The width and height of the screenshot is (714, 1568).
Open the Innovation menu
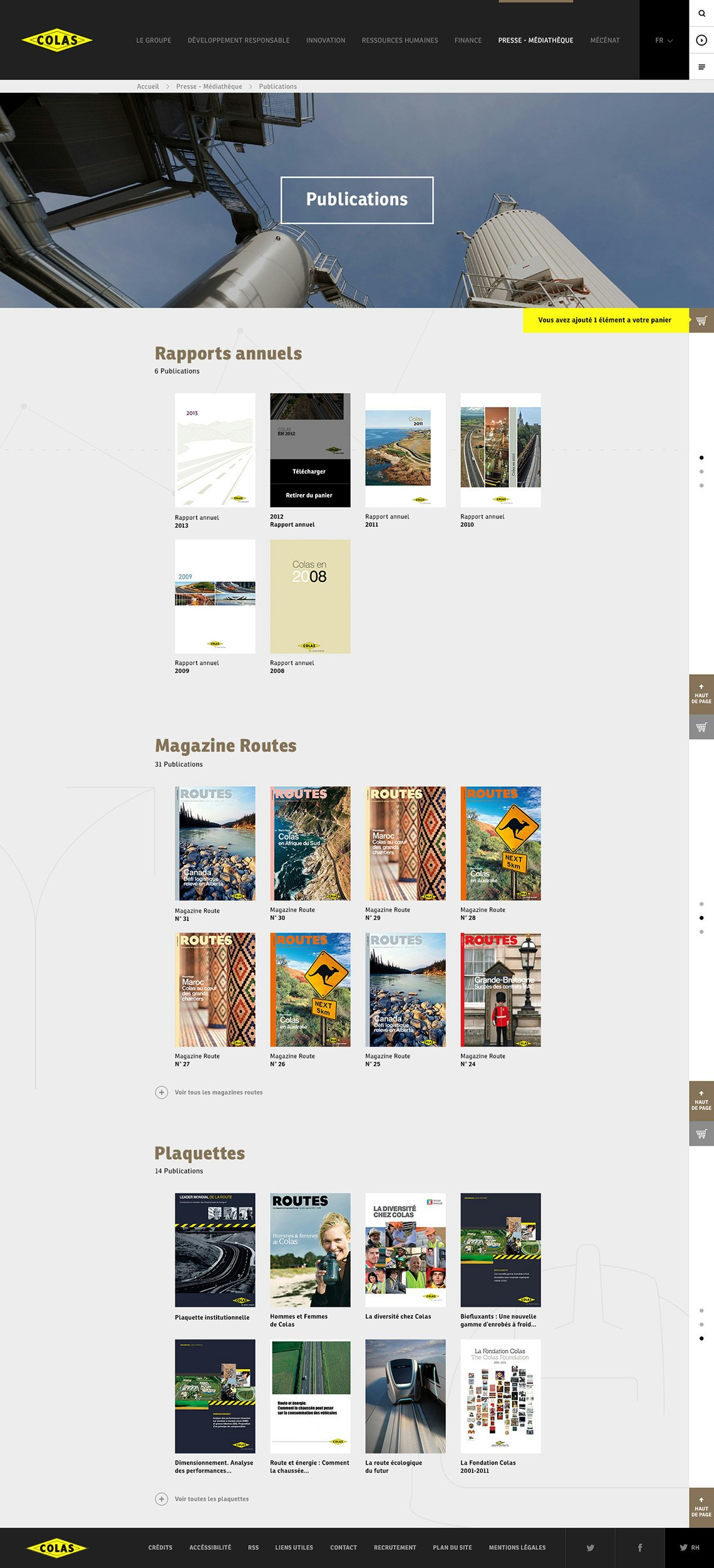pos(326,40)
